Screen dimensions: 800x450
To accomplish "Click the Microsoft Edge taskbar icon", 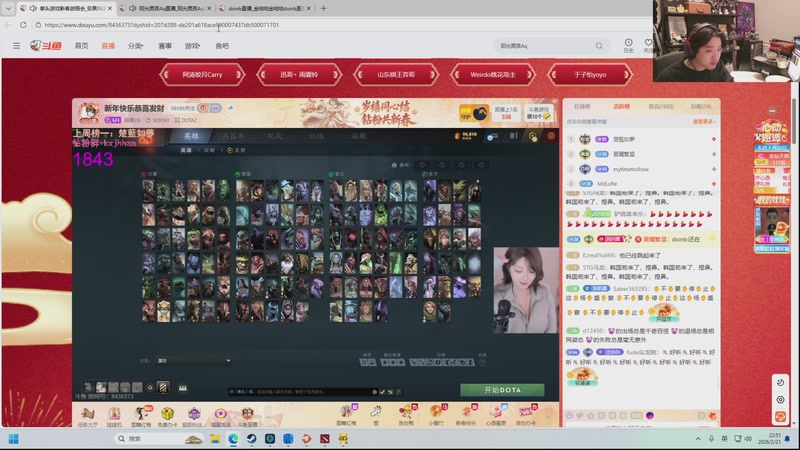I will coord(233,439).
